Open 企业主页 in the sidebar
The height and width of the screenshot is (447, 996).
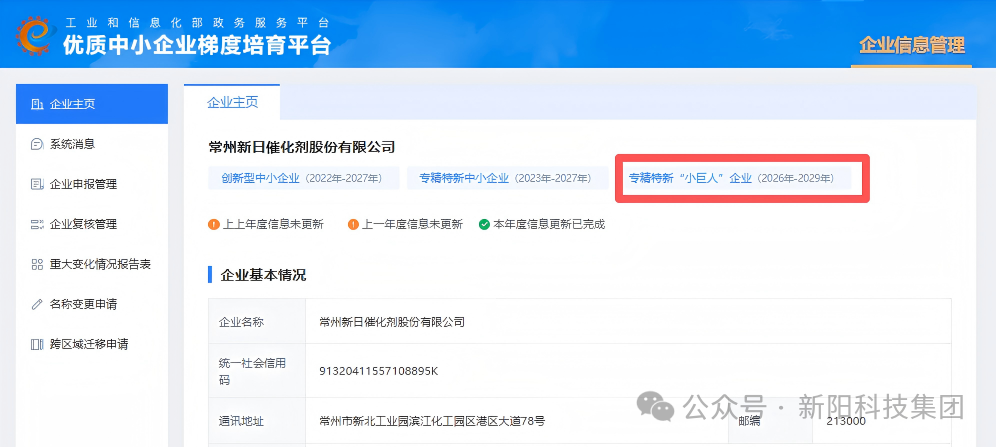(x=92, y=104)
